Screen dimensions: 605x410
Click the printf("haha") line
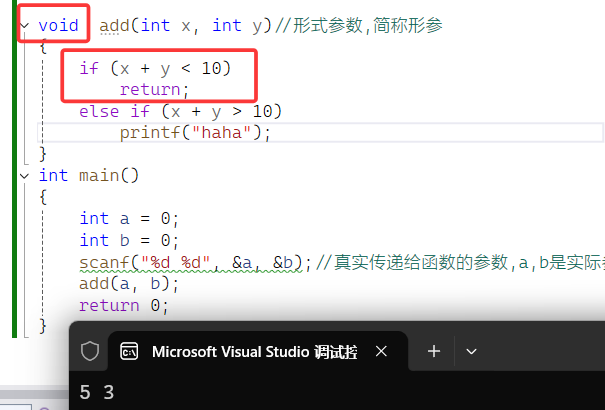[x=195, y=133]
